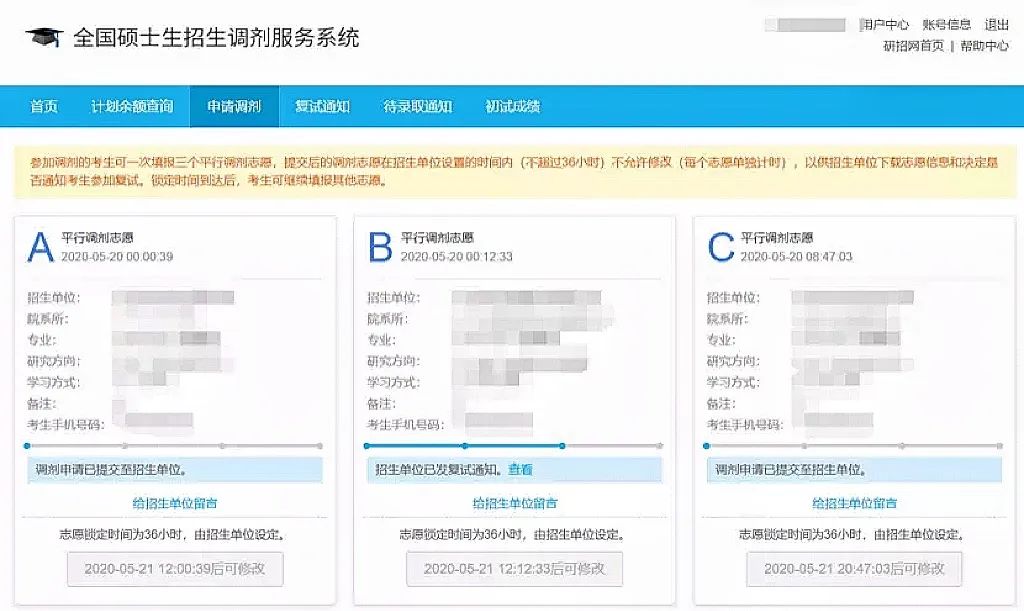
Task: Click the 12:00:39后可修改 button in card A
Action: tap(175, 568)
